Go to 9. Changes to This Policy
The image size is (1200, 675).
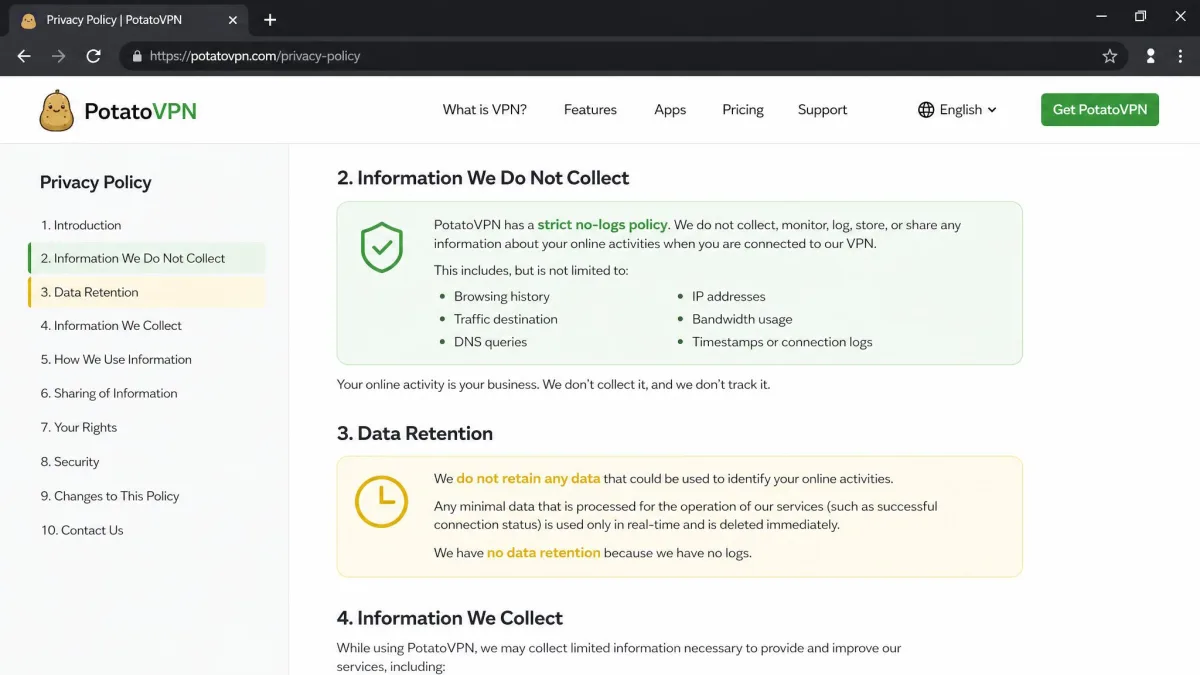click(x=110, y=496)
